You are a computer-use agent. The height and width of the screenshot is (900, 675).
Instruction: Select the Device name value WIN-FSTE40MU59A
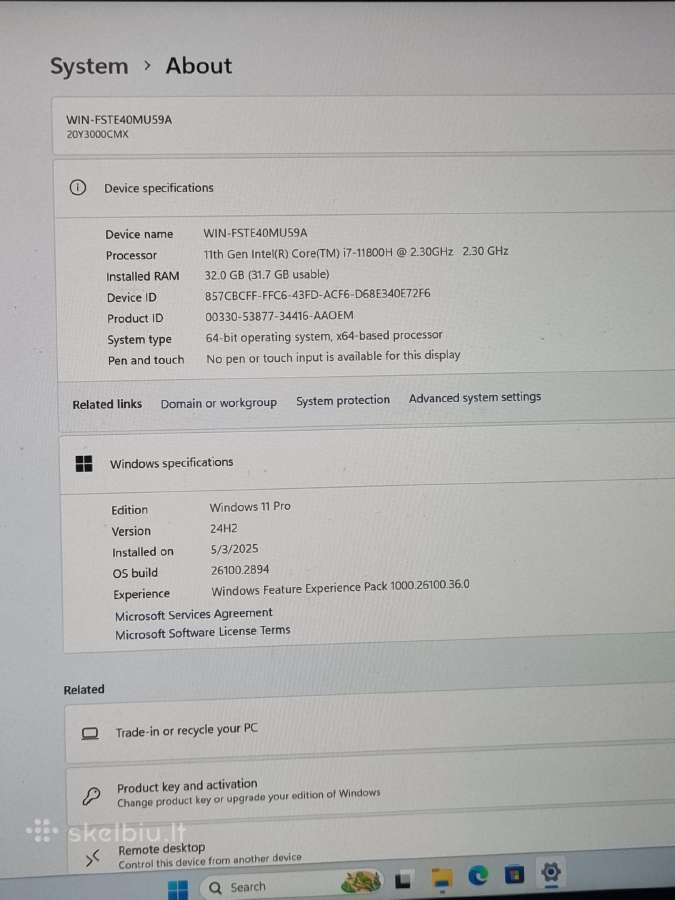(x=255, y=232)
